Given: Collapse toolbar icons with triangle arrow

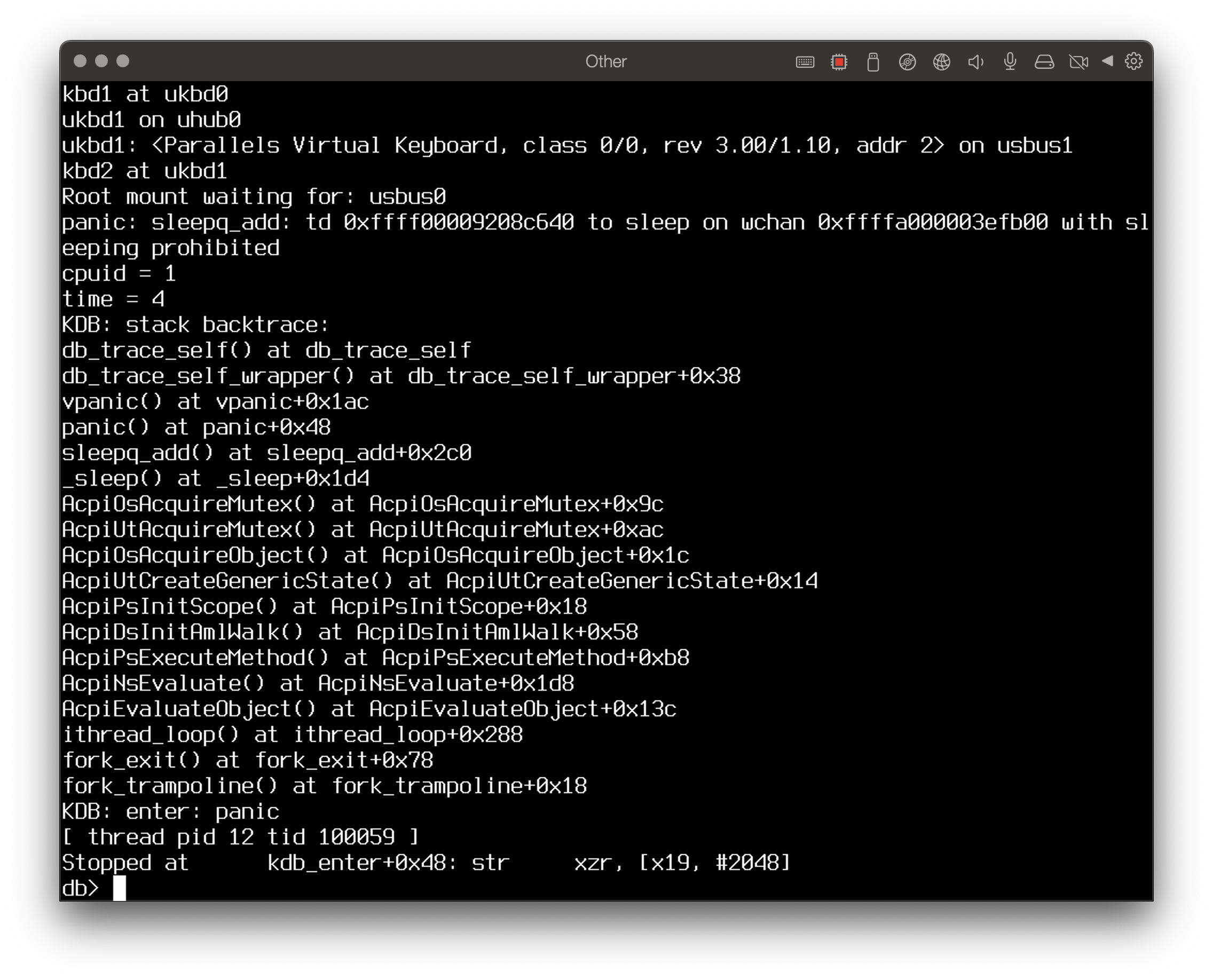Looking at the screenshot, I should click(1107, 60).
